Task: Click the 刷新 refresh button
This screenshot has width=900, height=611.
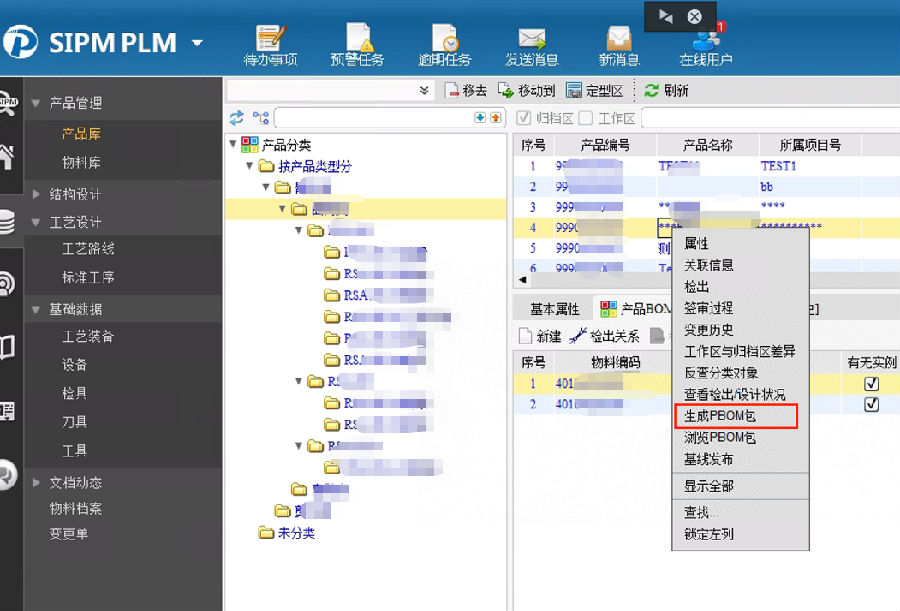Action: (x=666, y=91)
